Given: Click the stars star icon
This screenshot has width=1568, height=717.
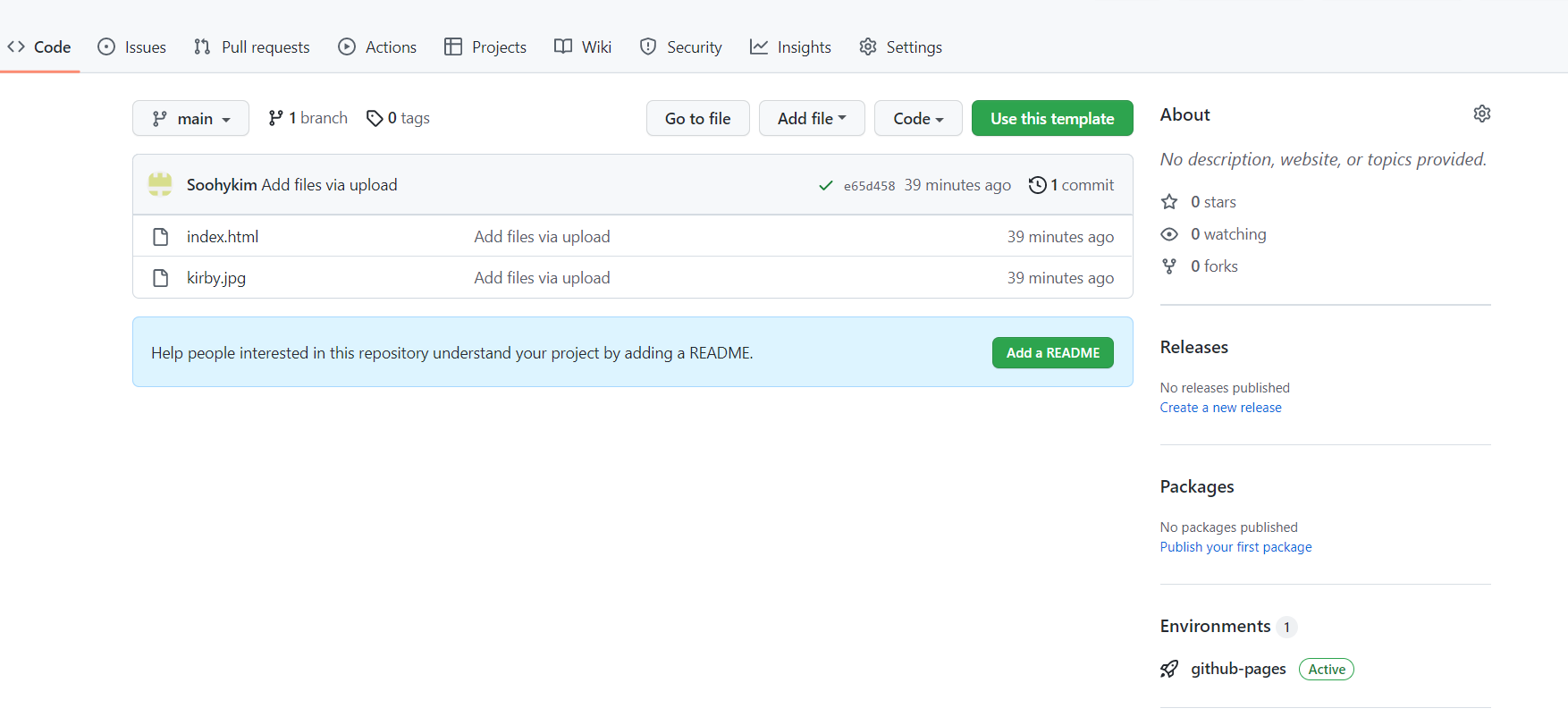Looking at the screenshot, I should [x=1169, y=202].
